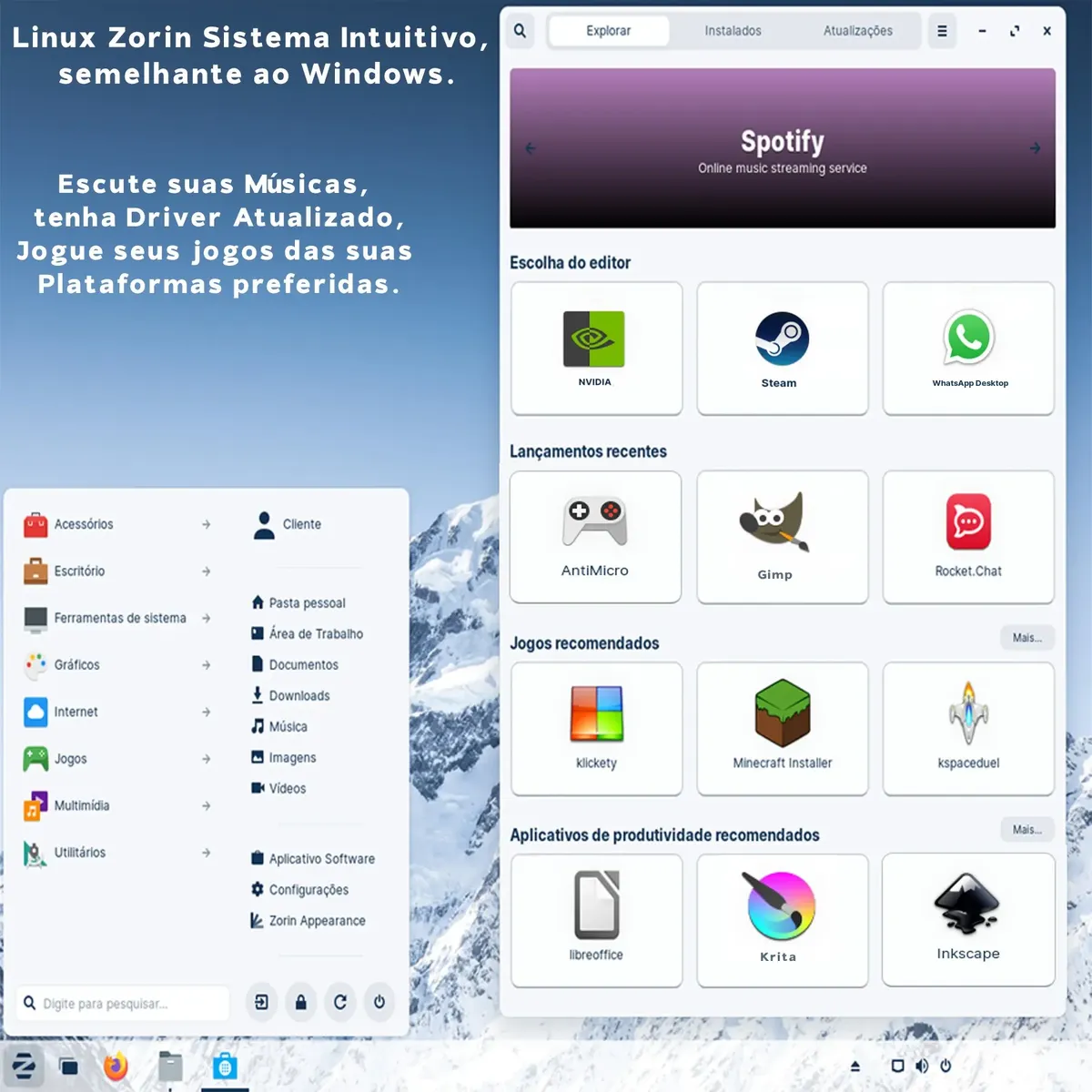Image resolution: width=1092 pixels, height=1092 pixels.
Task: Click the Cliente user account entry
Action: 288,524
